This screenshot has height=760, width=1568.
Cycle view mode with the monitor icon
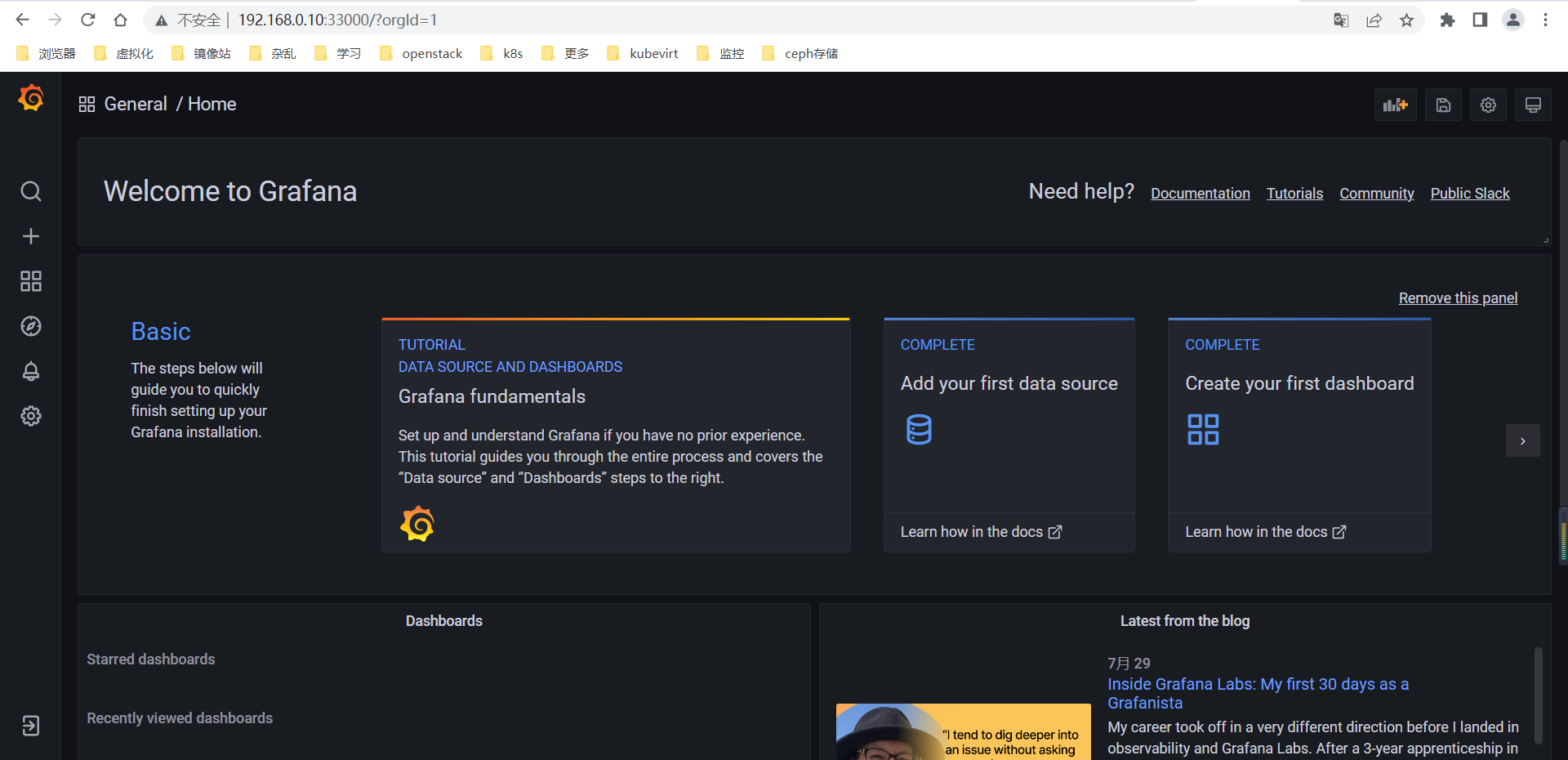[1533, 105]
